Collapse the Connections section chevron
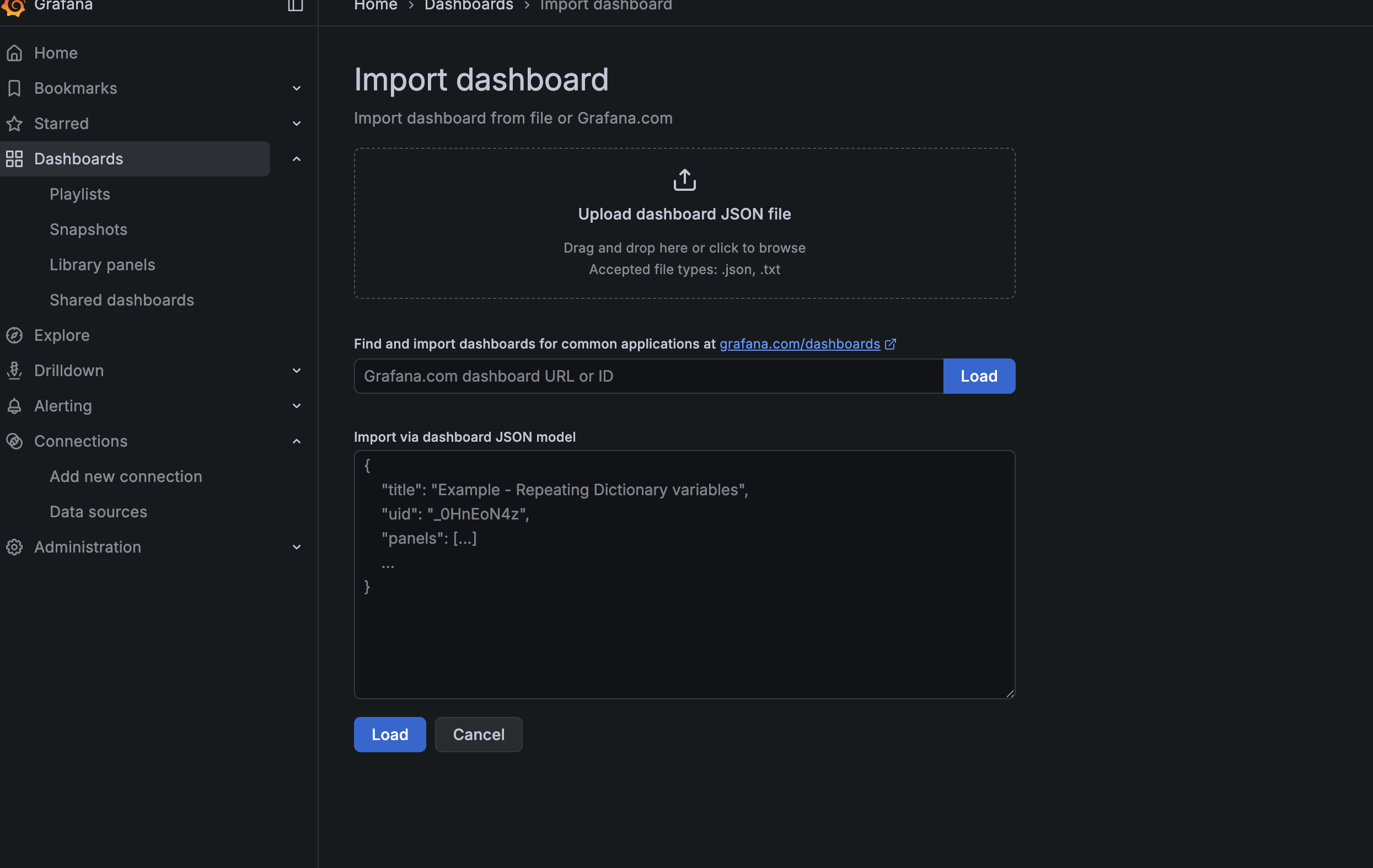 coord(297,441)
